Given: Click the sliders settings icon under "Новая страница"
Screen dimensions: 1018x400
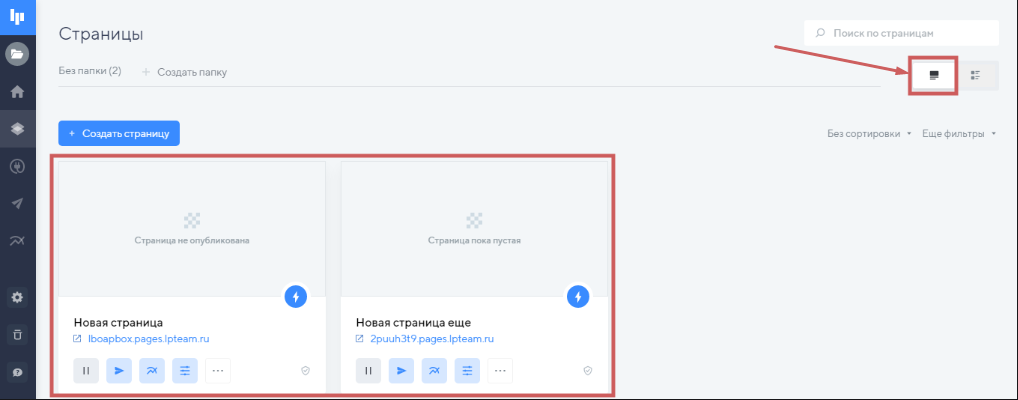Looking at the screenshot, I should pos(185,371).
